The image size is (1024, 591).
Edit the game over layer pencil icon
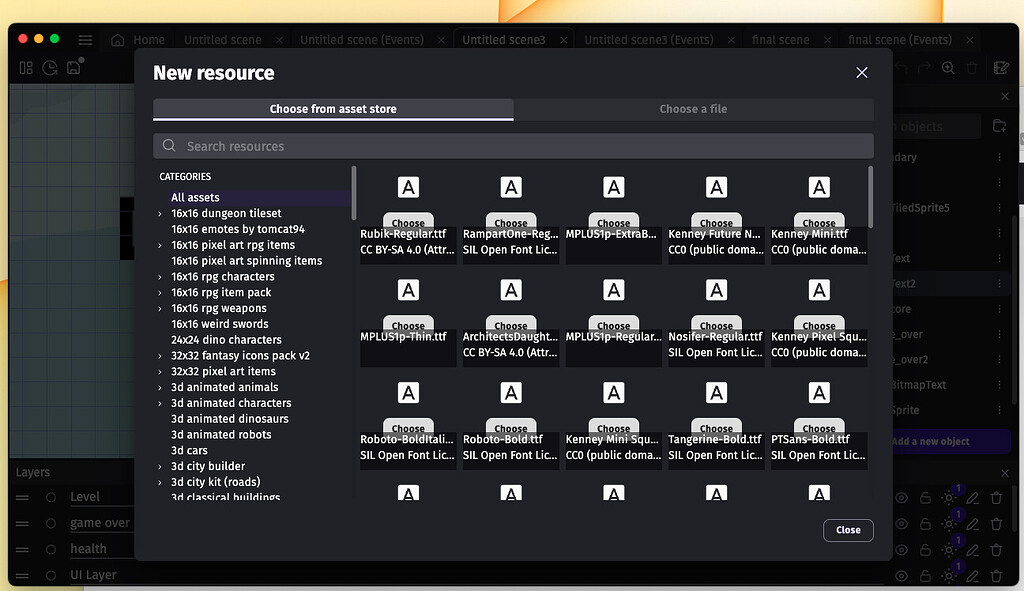(x=972, y=524)
